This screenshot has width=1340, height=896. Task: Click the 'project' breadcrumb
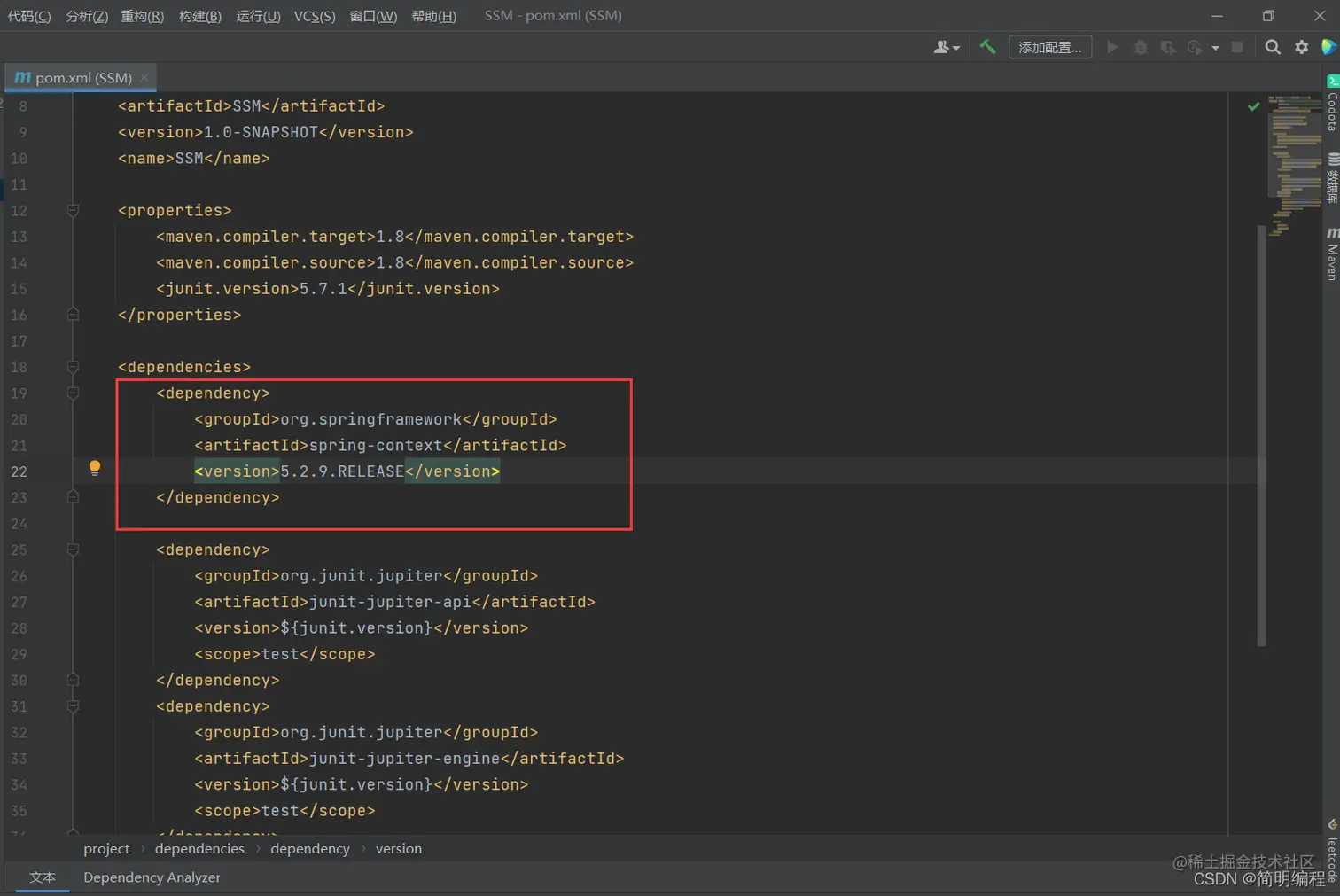pos(106,849)
